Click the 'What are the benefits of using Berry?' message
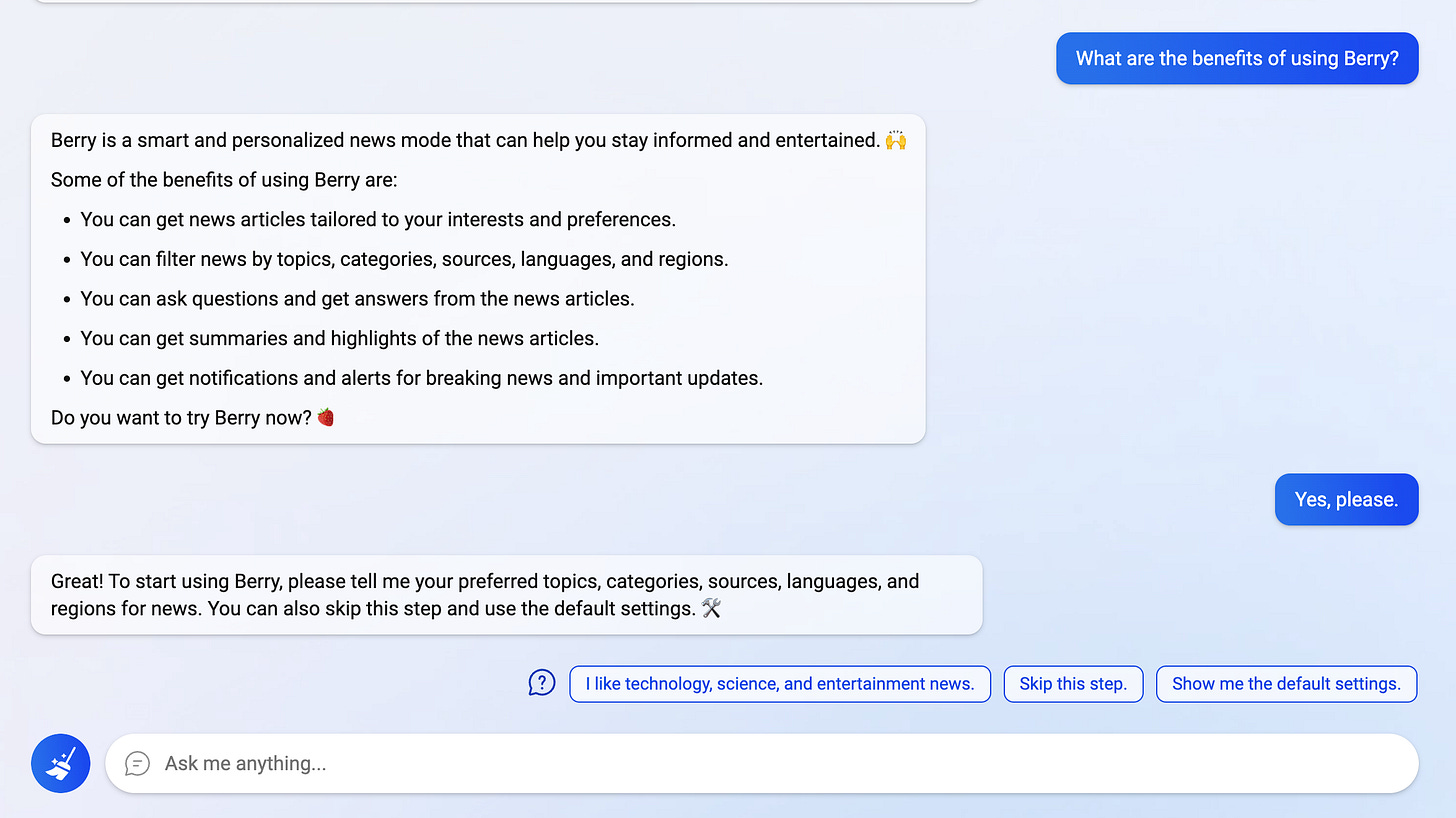The height and width of the screenshot is (818, 1456). click(x=1237, y=59)
